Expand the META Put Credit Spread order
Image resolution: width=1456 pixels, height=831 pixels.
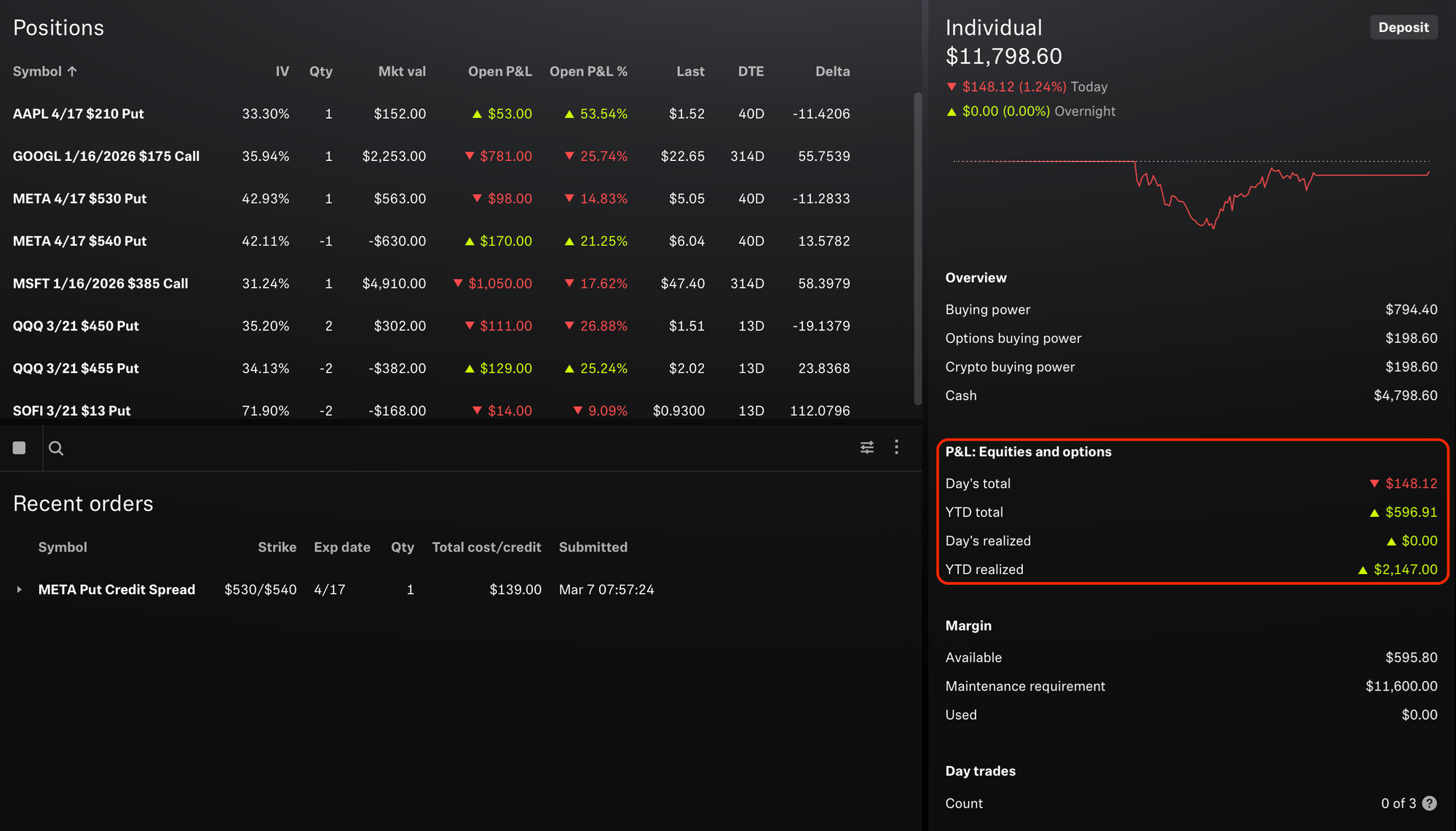(x=19, y=589)
